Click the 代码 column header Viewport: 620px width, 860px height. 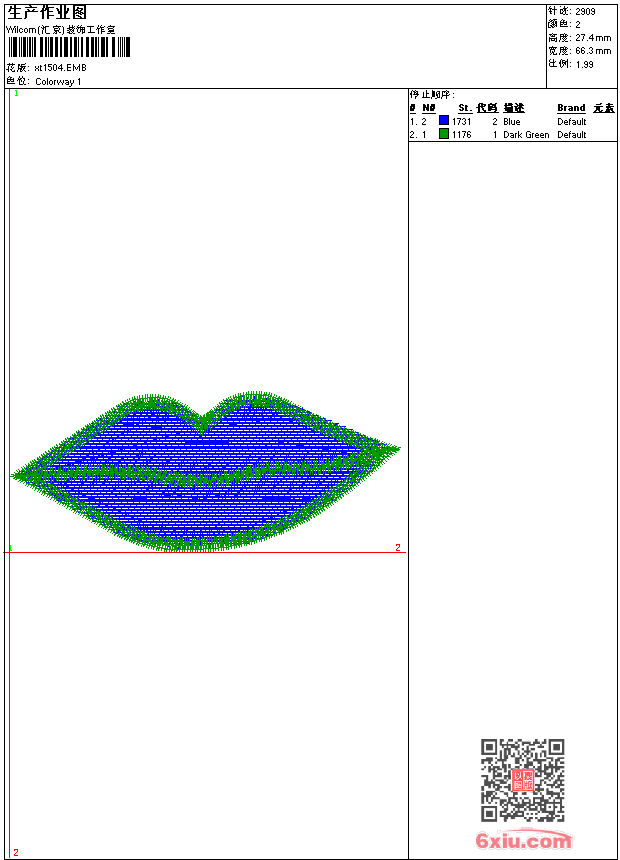click(487, 108)
